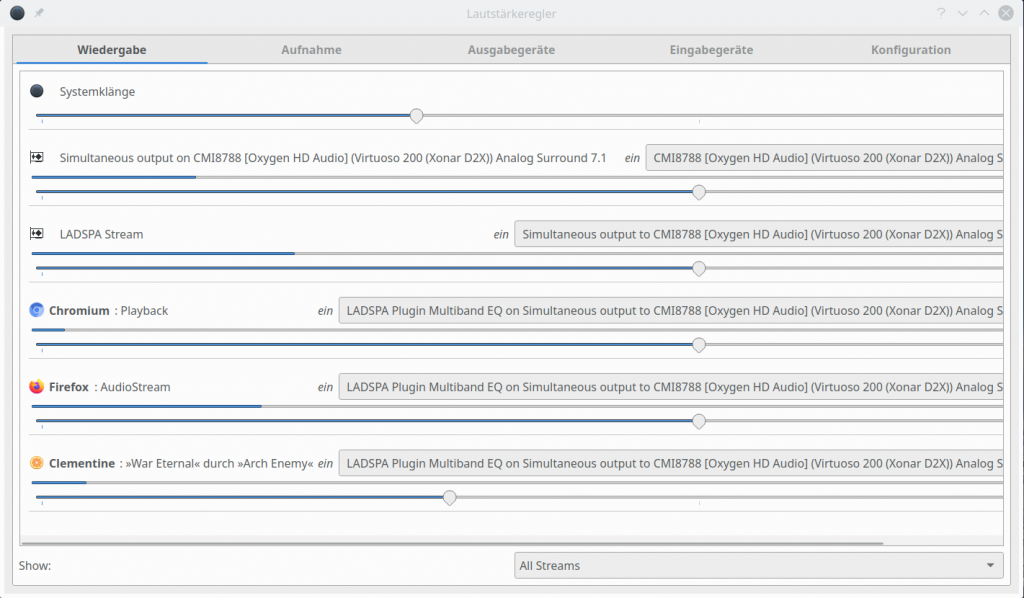Click Clementine's output device button

670,463
